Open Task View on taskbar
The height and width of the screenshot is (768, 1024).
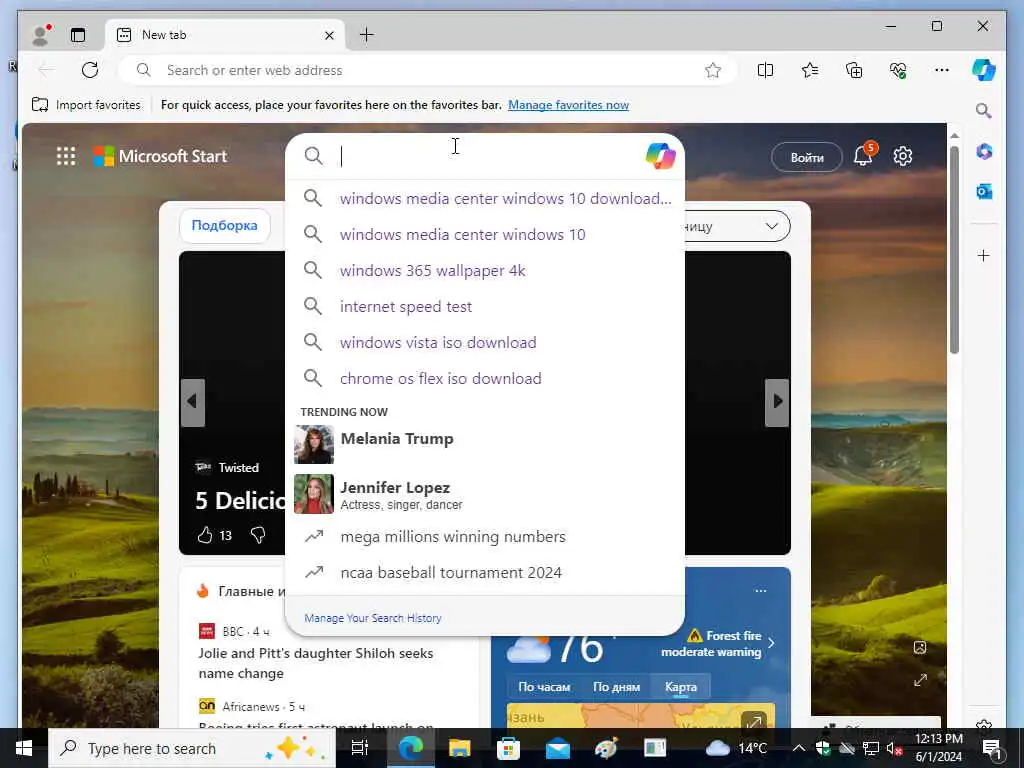[360, 748]
